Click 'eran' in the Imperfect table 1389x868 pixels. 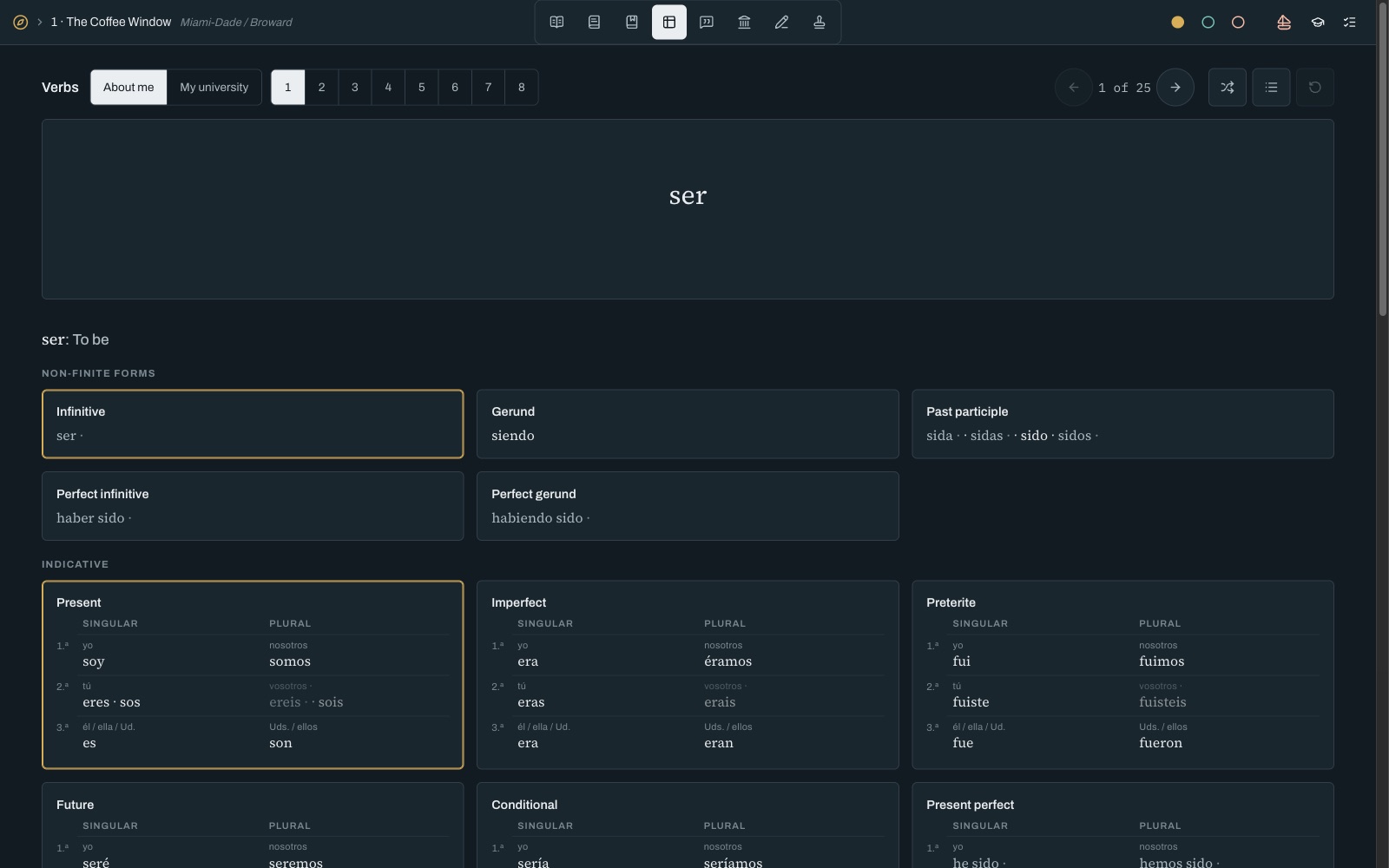(x=719, y=743)
